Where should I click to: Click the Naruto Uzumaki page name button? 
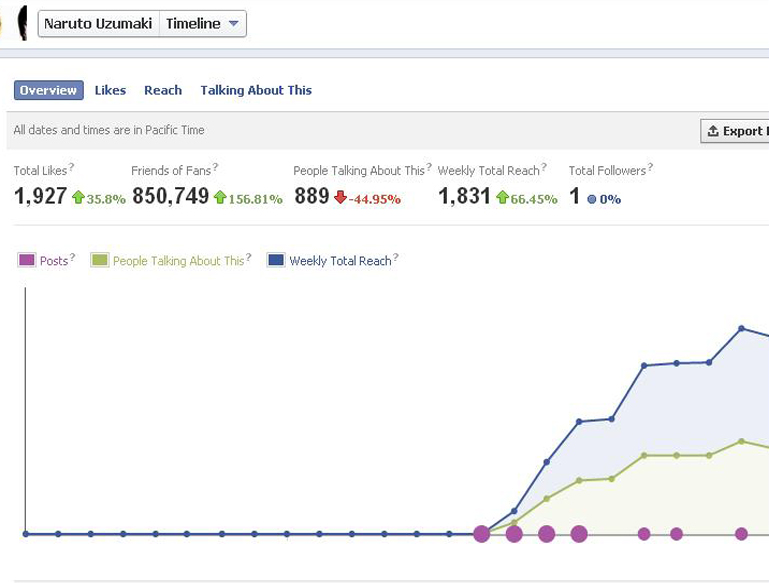click(x=99, y=24)
